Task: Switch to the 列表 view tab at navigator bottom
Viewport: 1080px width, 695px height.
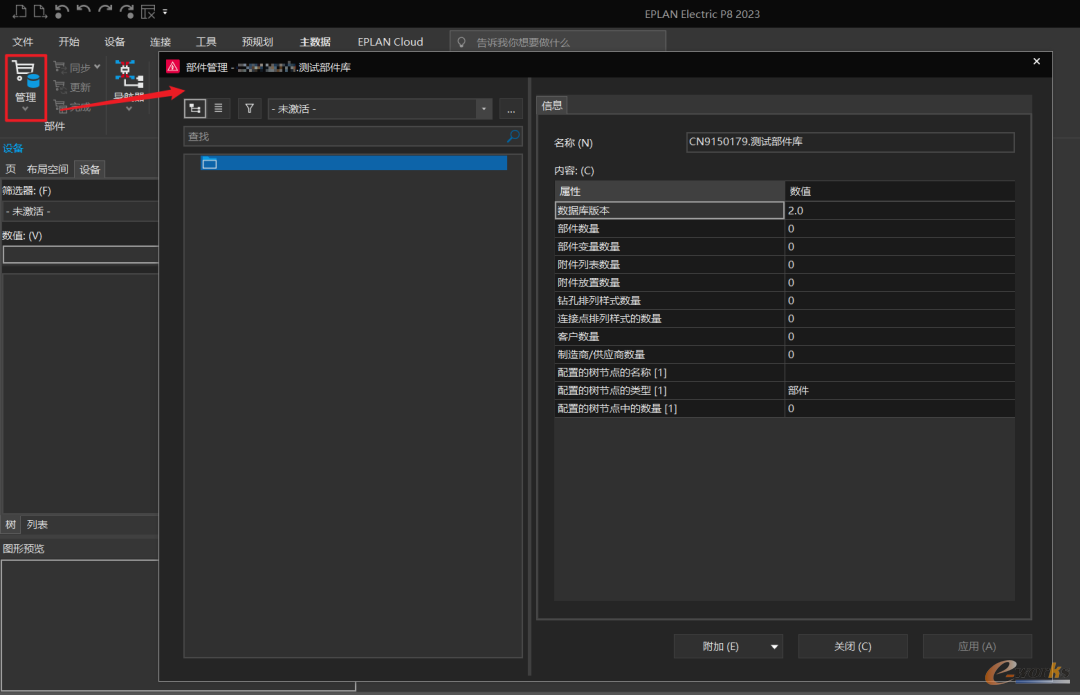Action: 37,525
